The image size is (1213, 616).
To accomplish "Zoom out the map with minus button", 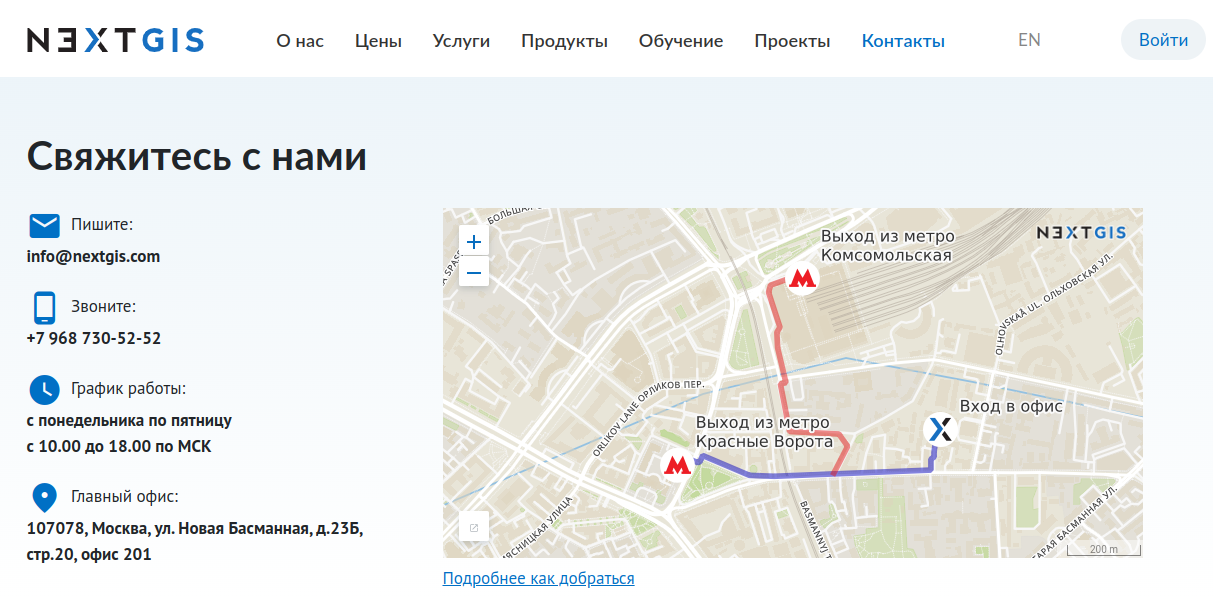I will coord(474,272).
